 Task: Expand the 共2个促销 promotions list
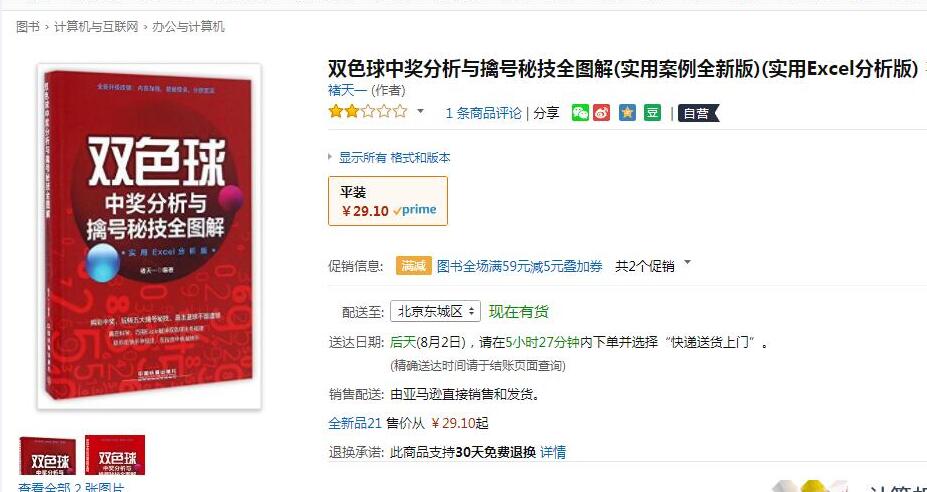(653, 266)
